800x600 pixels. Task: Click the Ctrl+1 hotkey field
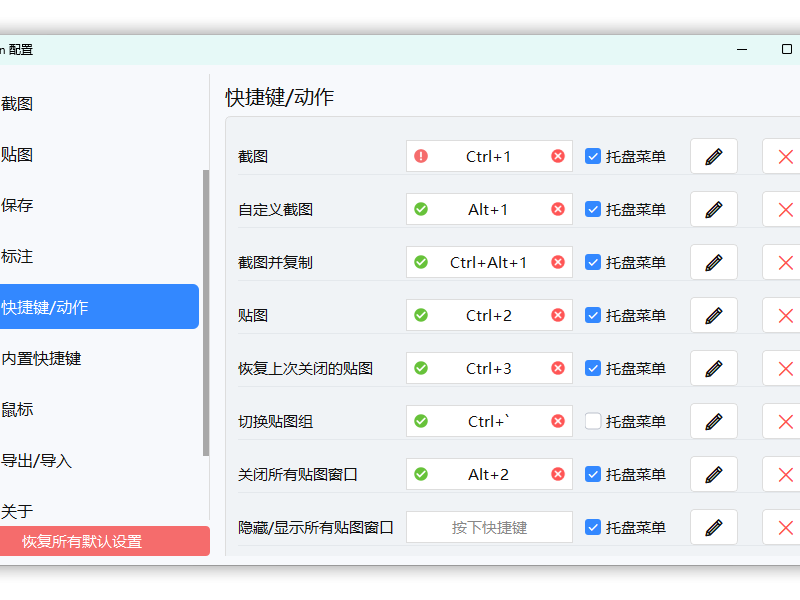coord(489,156)
